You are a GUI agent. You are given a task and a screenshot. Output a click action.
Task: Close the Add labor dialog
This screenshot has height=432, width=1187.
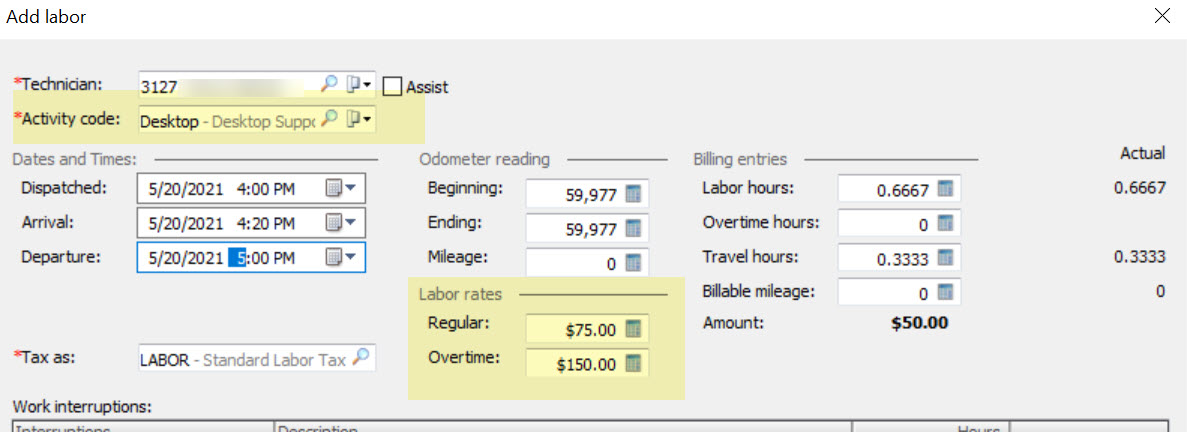[x=1162, y=16]
